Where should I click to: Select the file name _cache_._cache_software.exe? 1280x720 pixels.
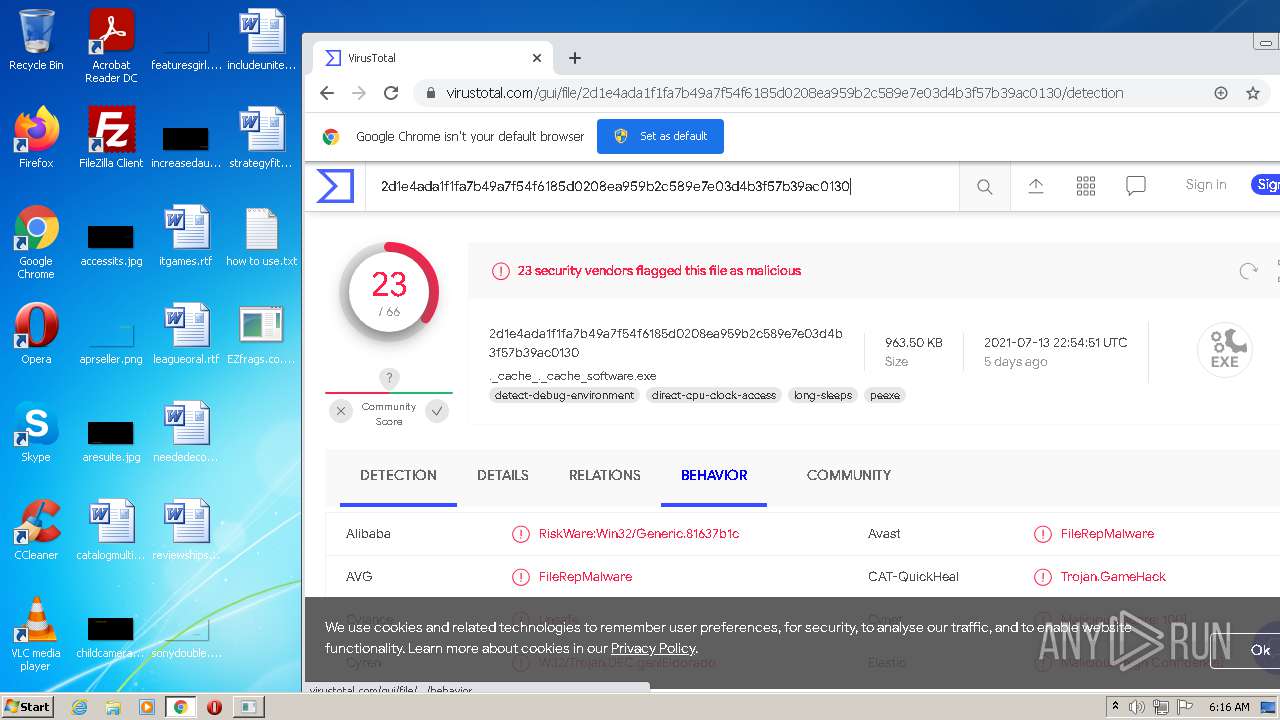[573, 376]
